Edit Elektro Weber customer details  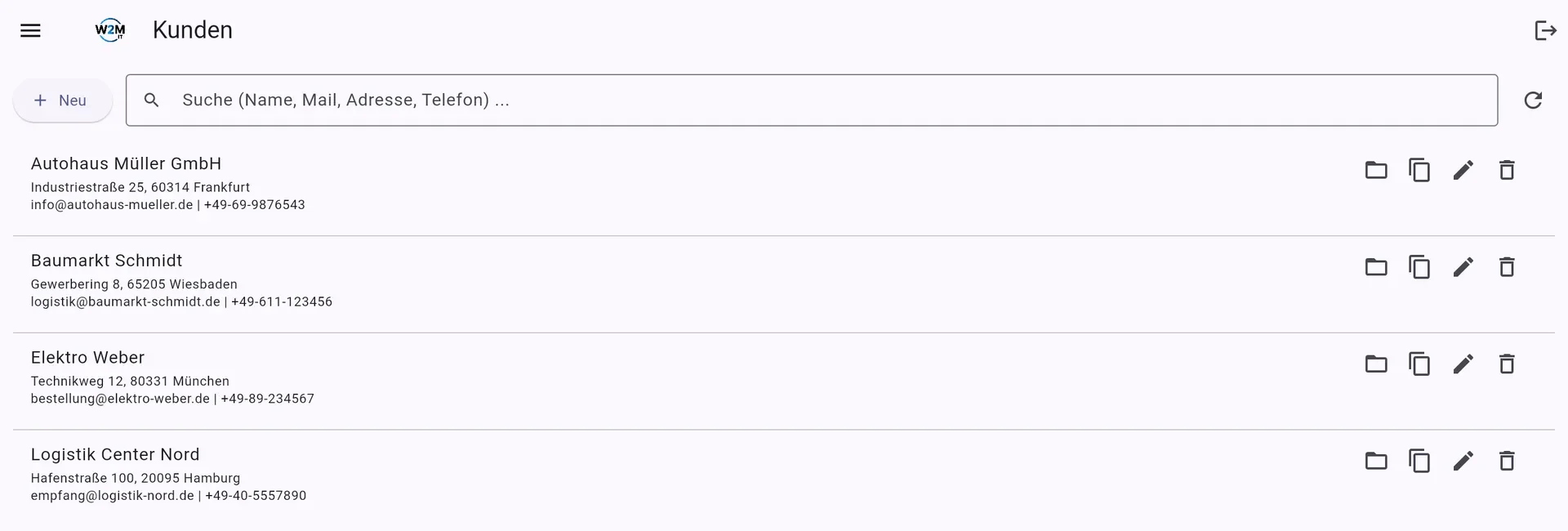pos(1463,364)
